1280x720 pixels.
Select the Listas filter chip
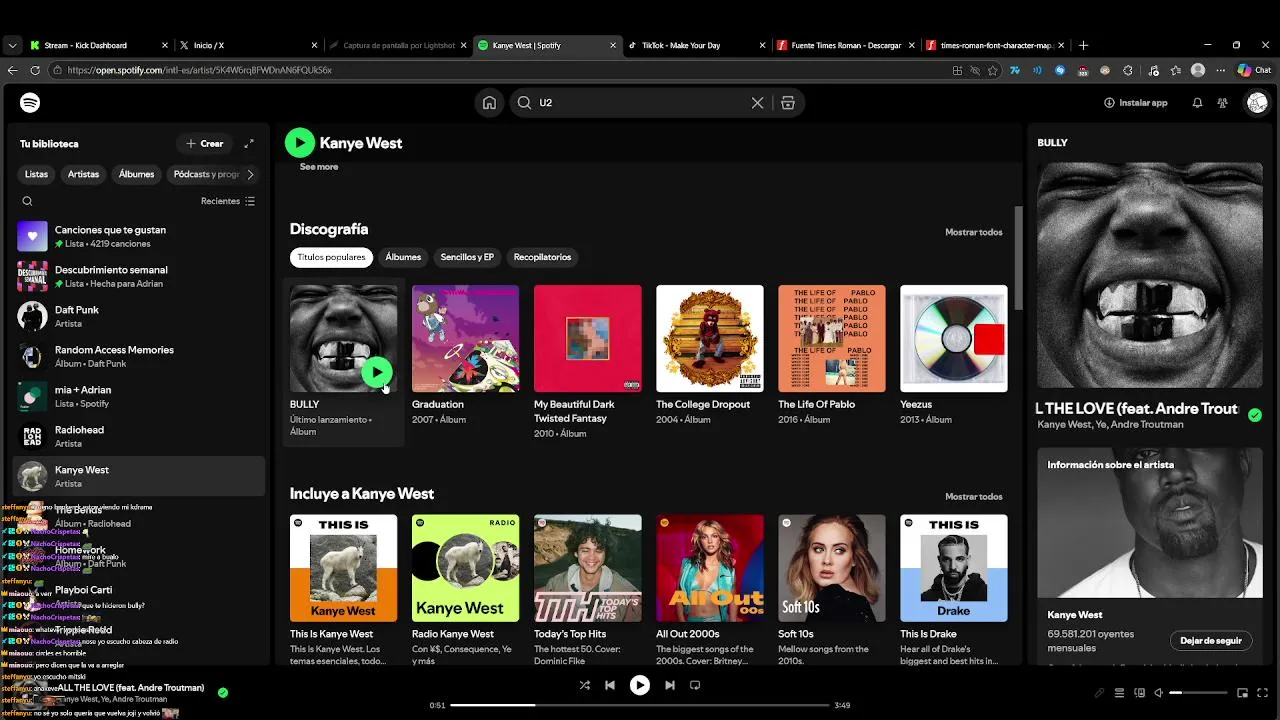36,174
